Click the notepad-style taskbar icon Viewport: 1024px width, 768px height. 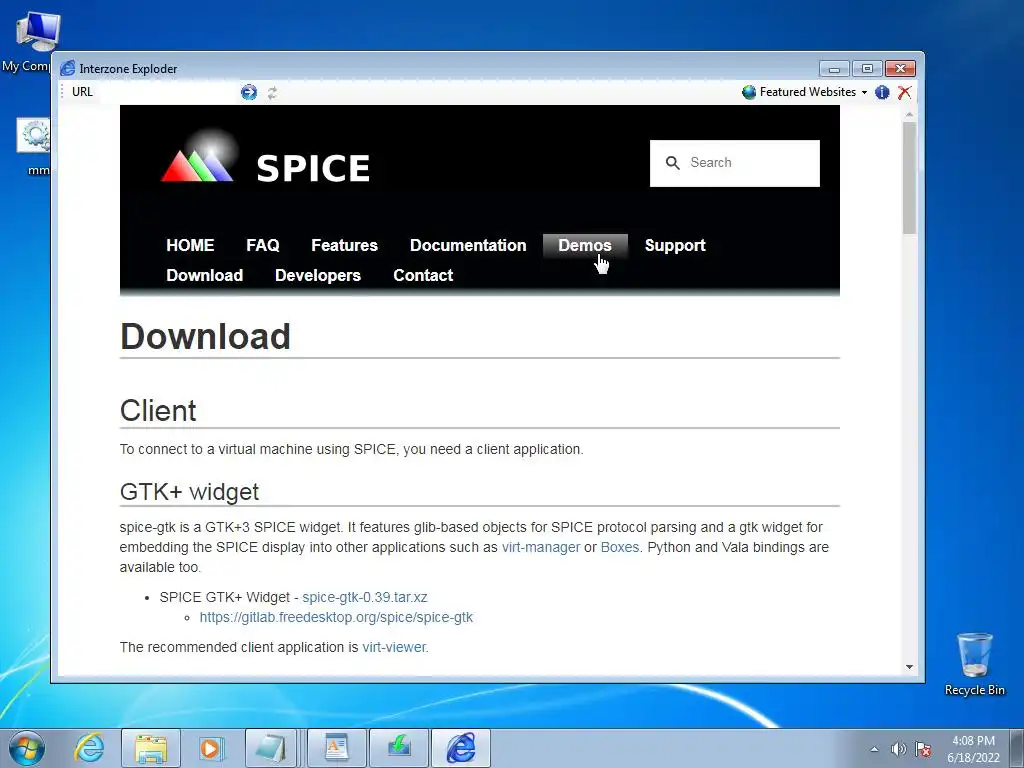pos(271,748)
